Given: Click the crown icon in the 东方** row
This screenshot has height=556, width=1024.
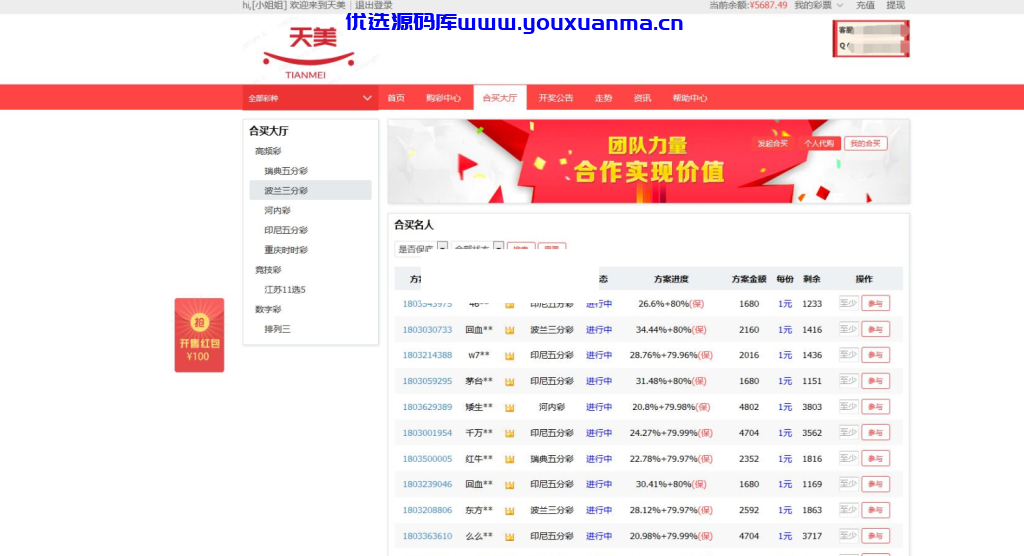Looking at the screenshot, I should pyautogui.click(x=509, y=510).
